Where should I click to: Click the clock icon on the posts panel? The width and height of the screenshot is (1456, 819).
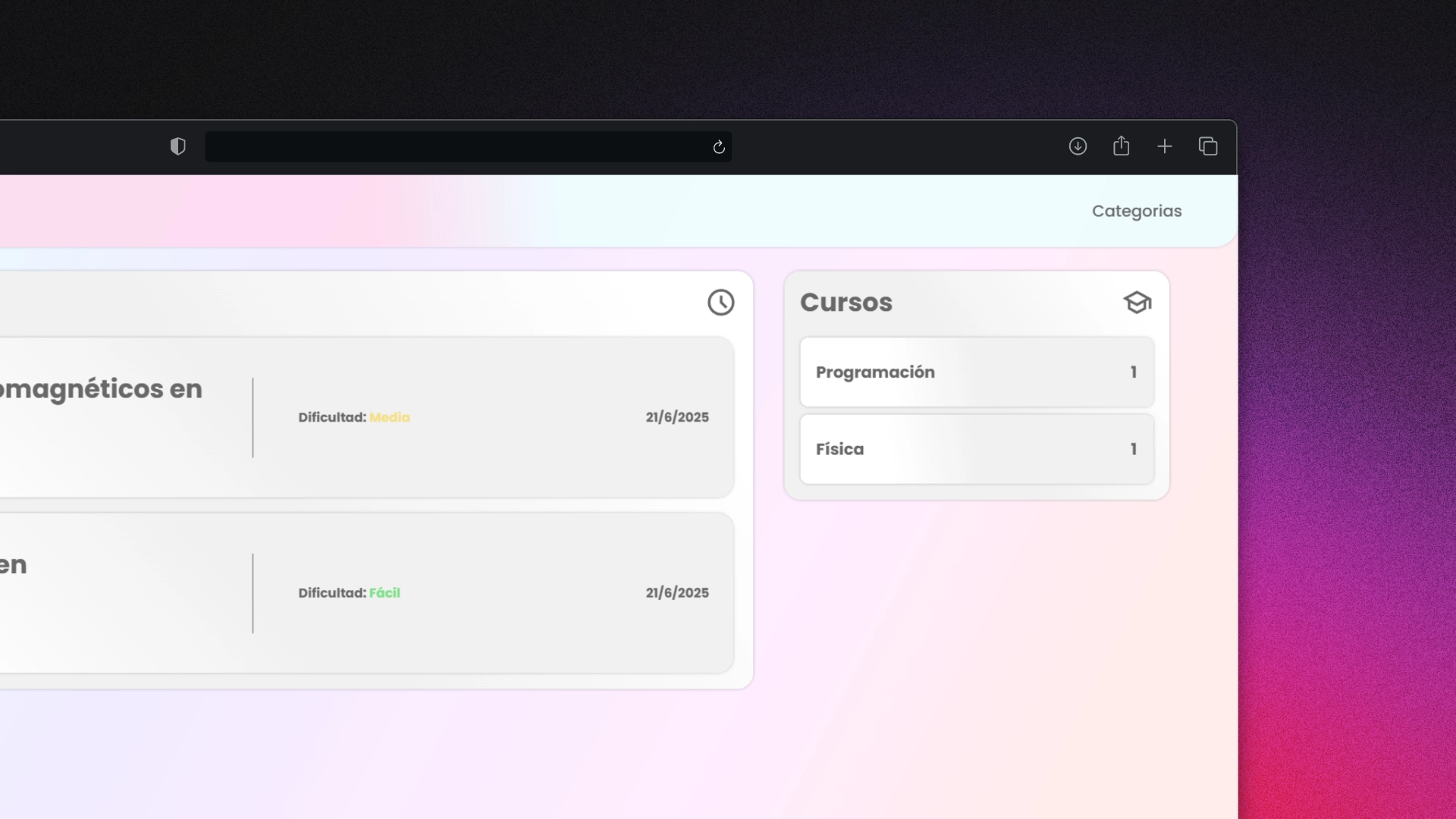pyautogui.click(x=721, y=302)
